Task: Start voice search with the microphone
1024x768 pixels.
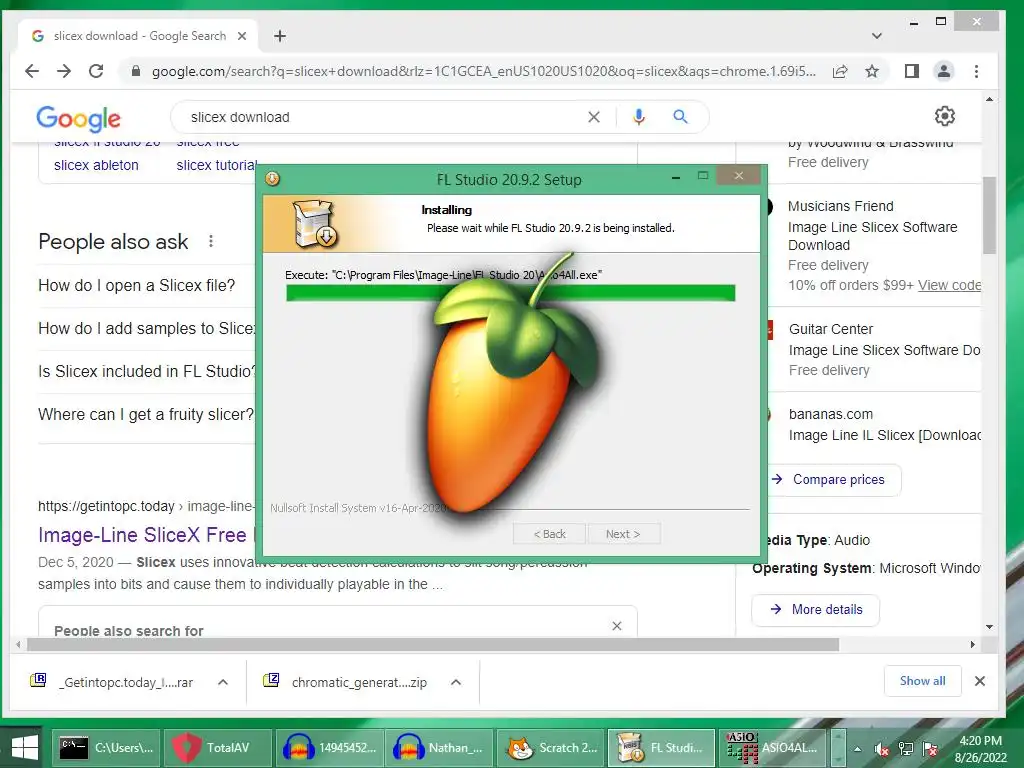Action: click(x=639, y=117)
